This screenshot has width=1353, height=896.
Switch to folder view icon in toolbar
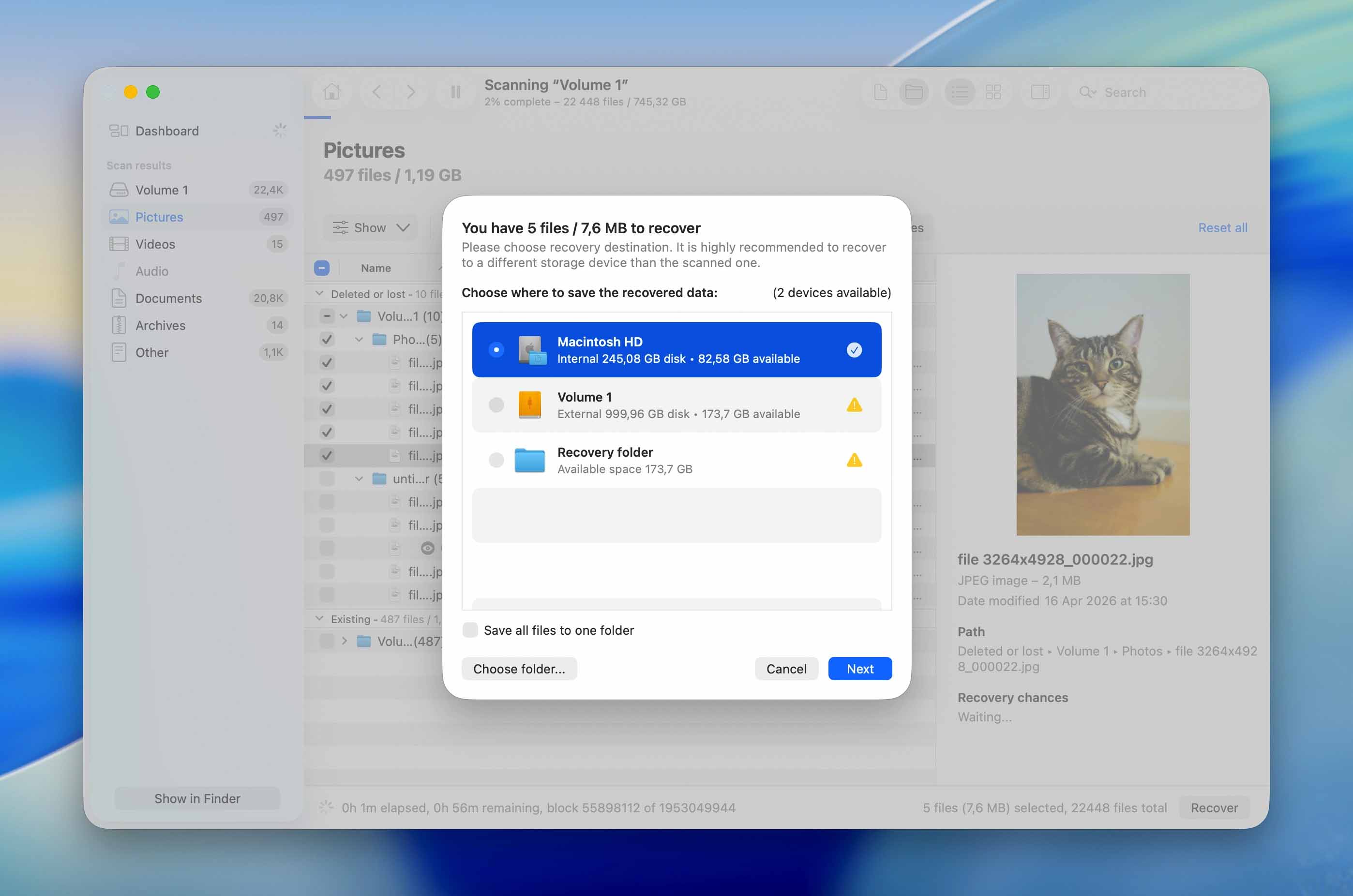point(914,92)
